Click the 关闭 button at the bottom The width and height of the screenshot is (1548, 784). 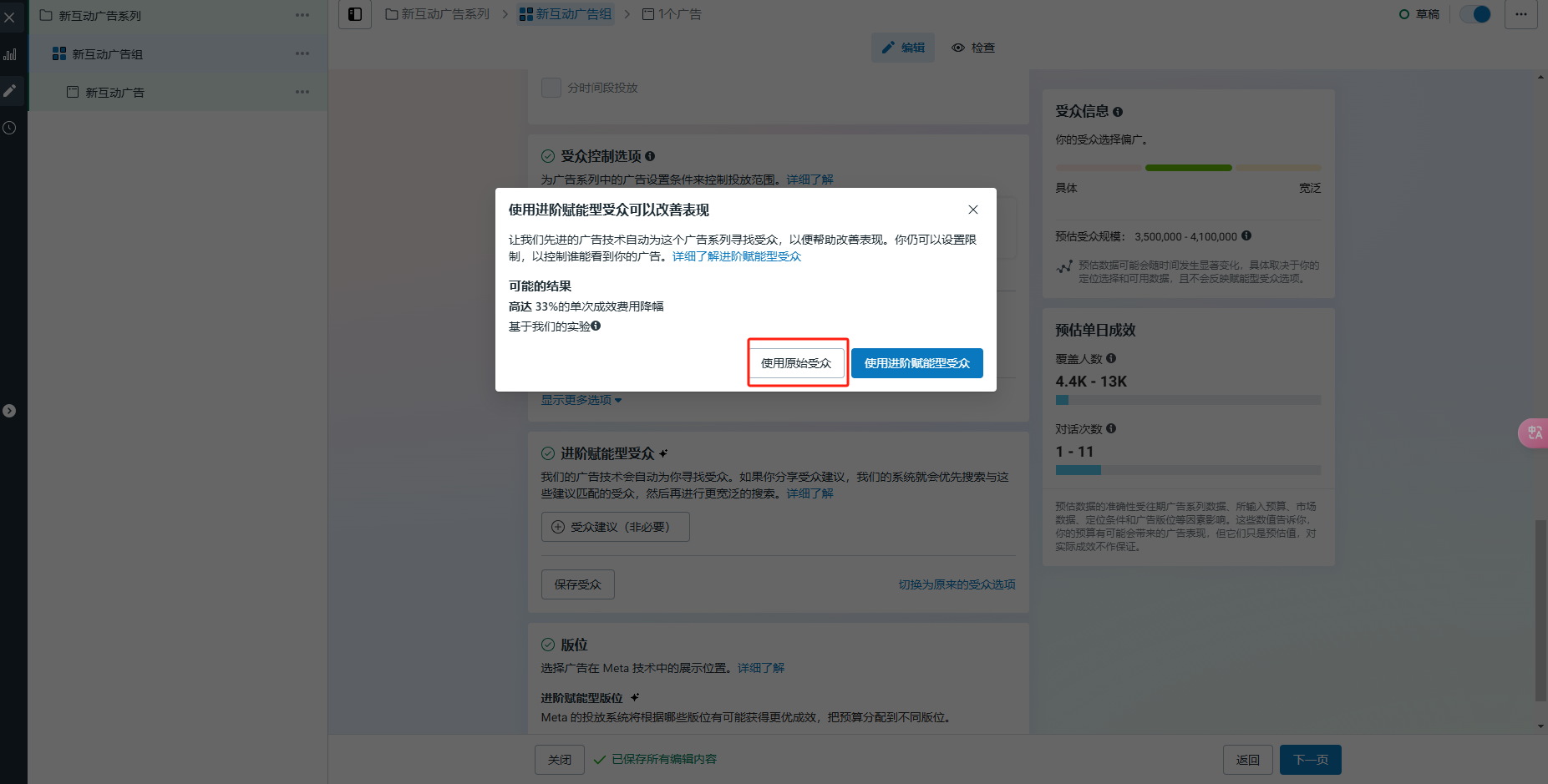tap(560, 760)
